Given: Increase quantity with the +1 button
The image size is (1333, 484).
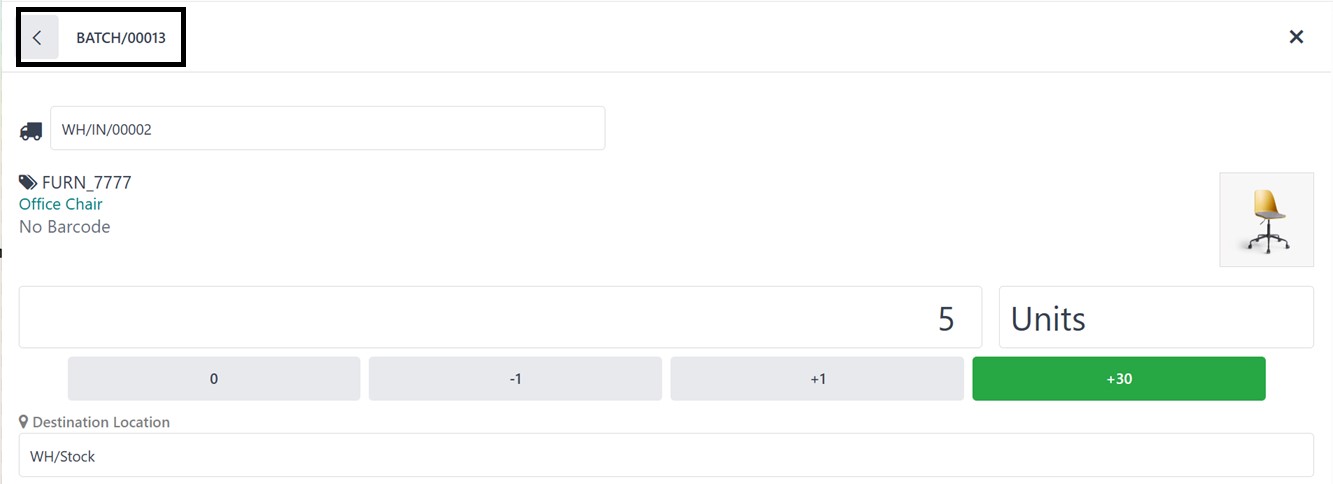Looking at the screenshot, I should [818, 379].
